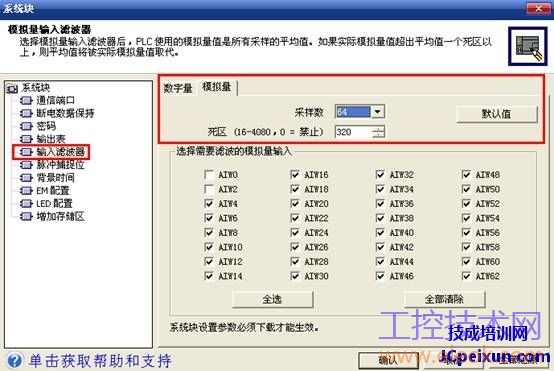554x371 pixels.
Task: Click the icon beside 脉冲捕捉位
Action: click(x=26, y=165)
